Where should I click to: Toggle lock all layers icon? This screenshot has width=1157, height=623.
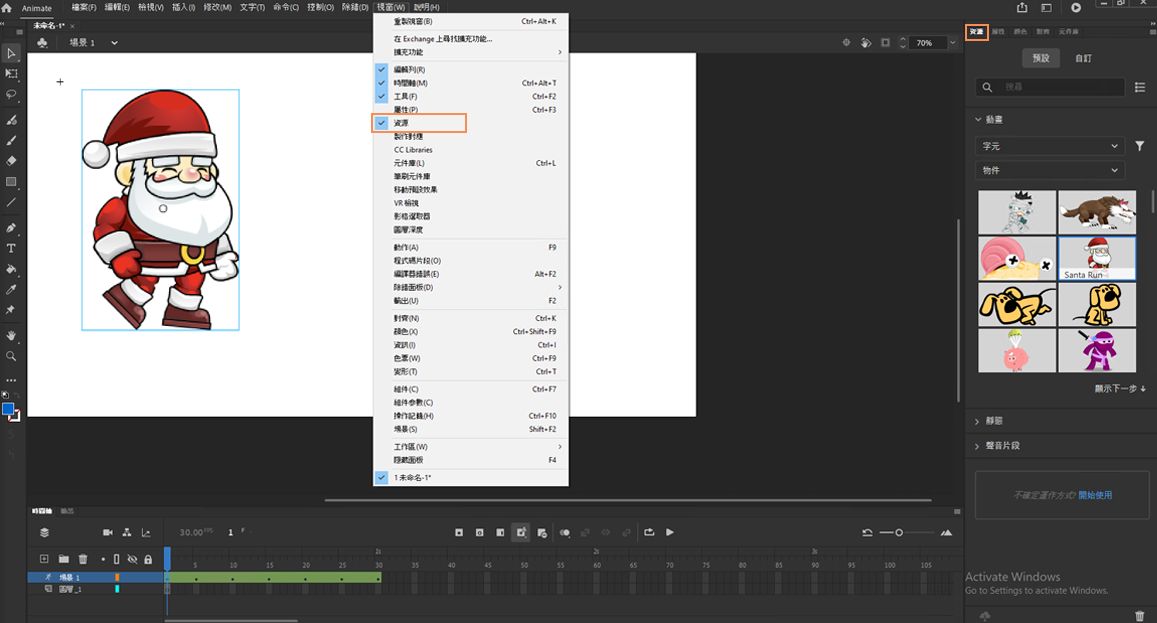tap(148, 560)
